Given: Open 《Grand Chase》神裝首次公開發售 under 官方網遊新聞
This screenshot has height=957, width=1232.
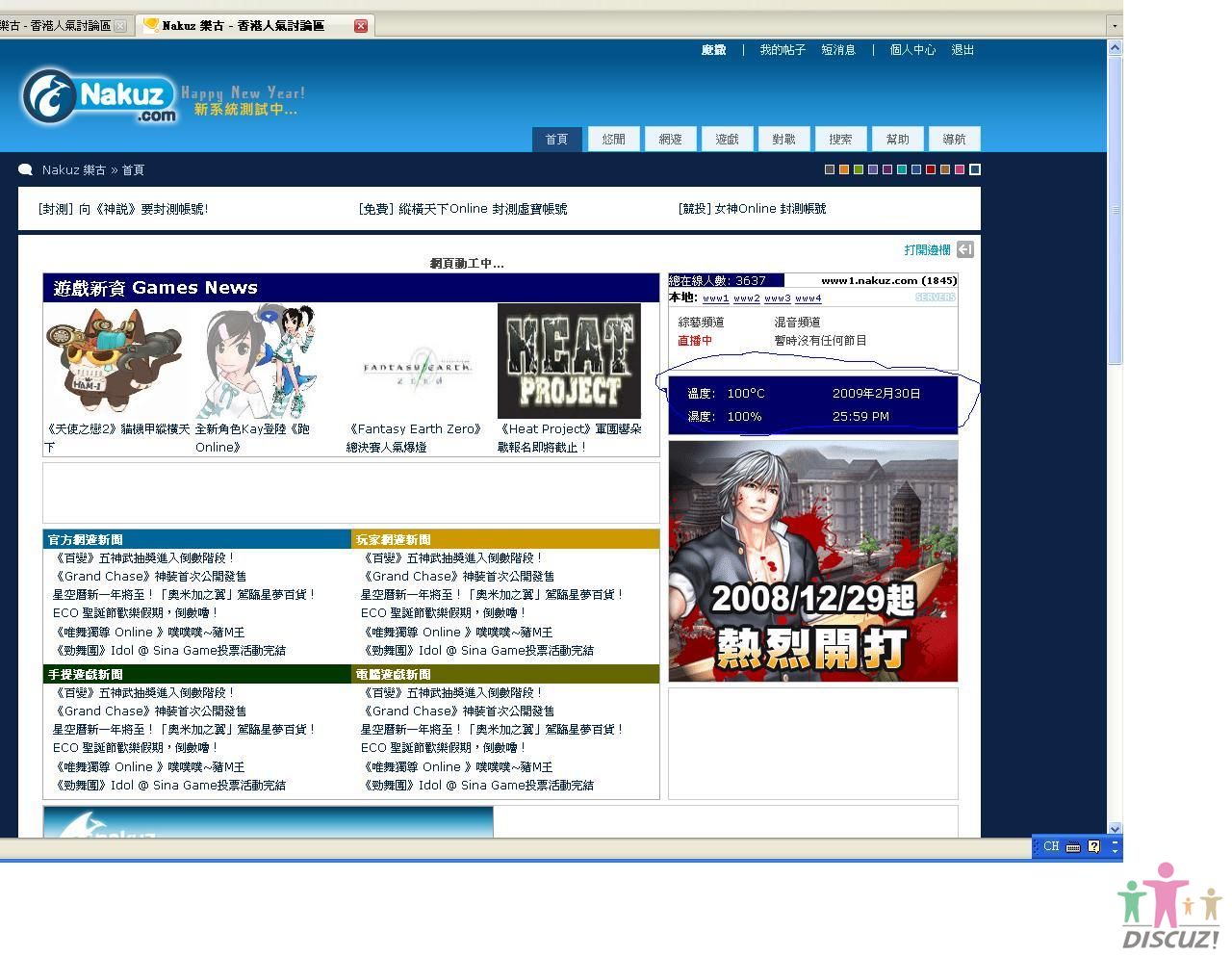Looking at the screenshot, I should pyautogui.click(x=149, y=577).
